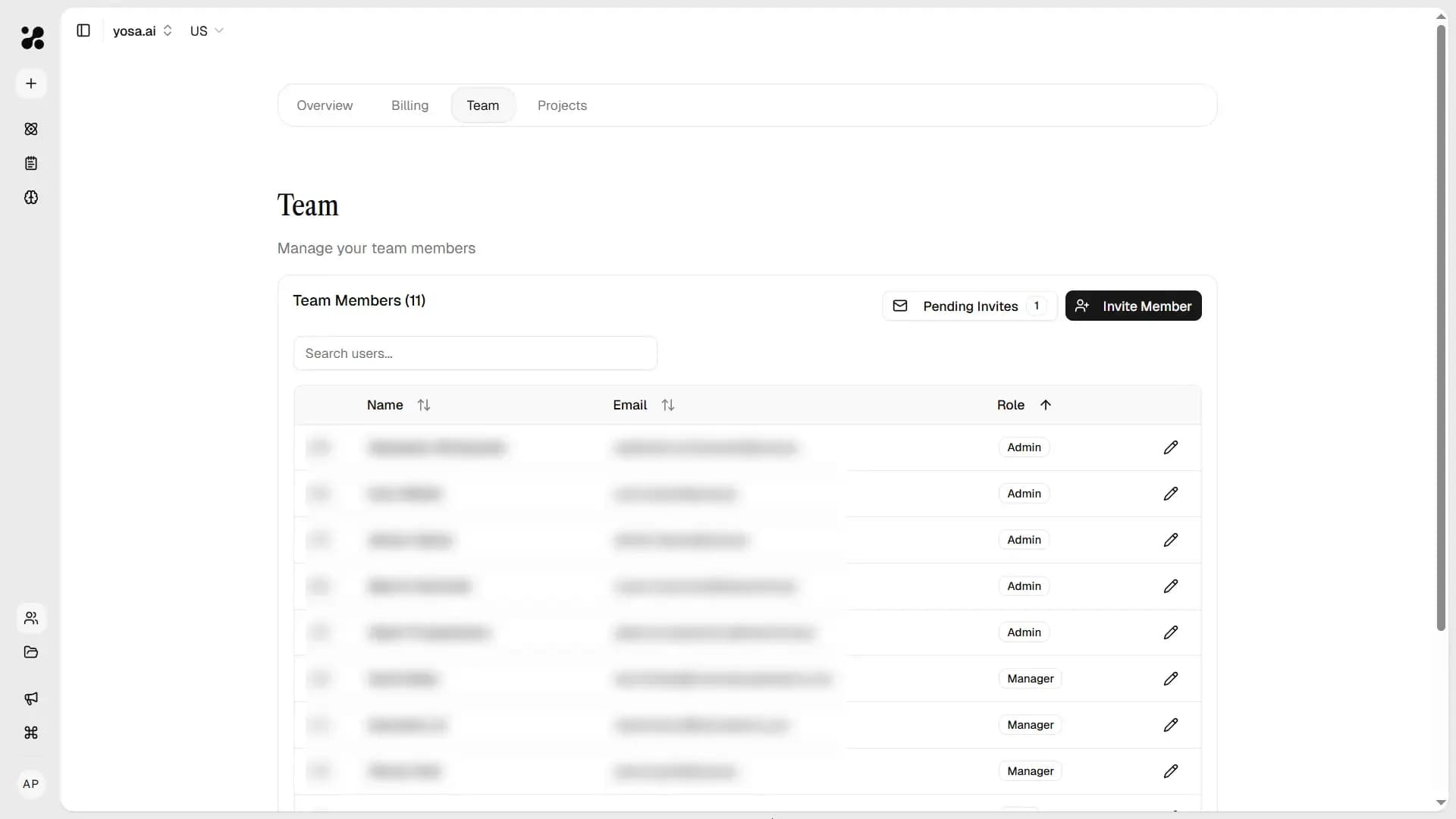1456x819 pixels.
Task: Switch to the Billing tab
Action: tap(409, 105)
